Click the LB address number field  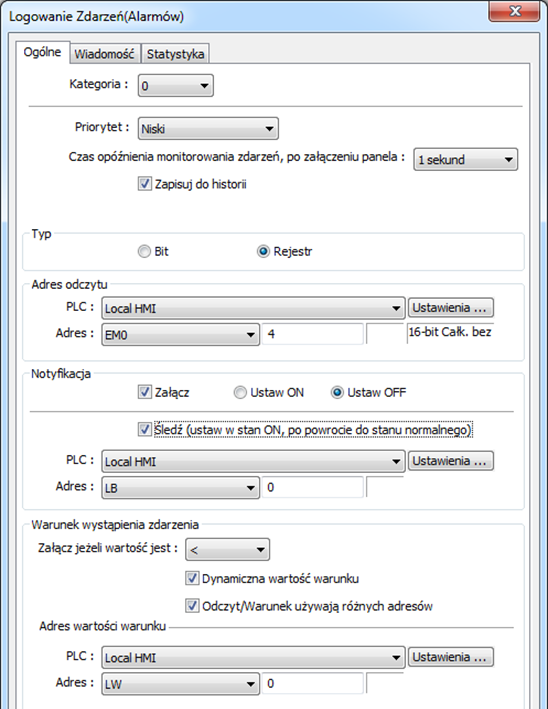(312, 487)
